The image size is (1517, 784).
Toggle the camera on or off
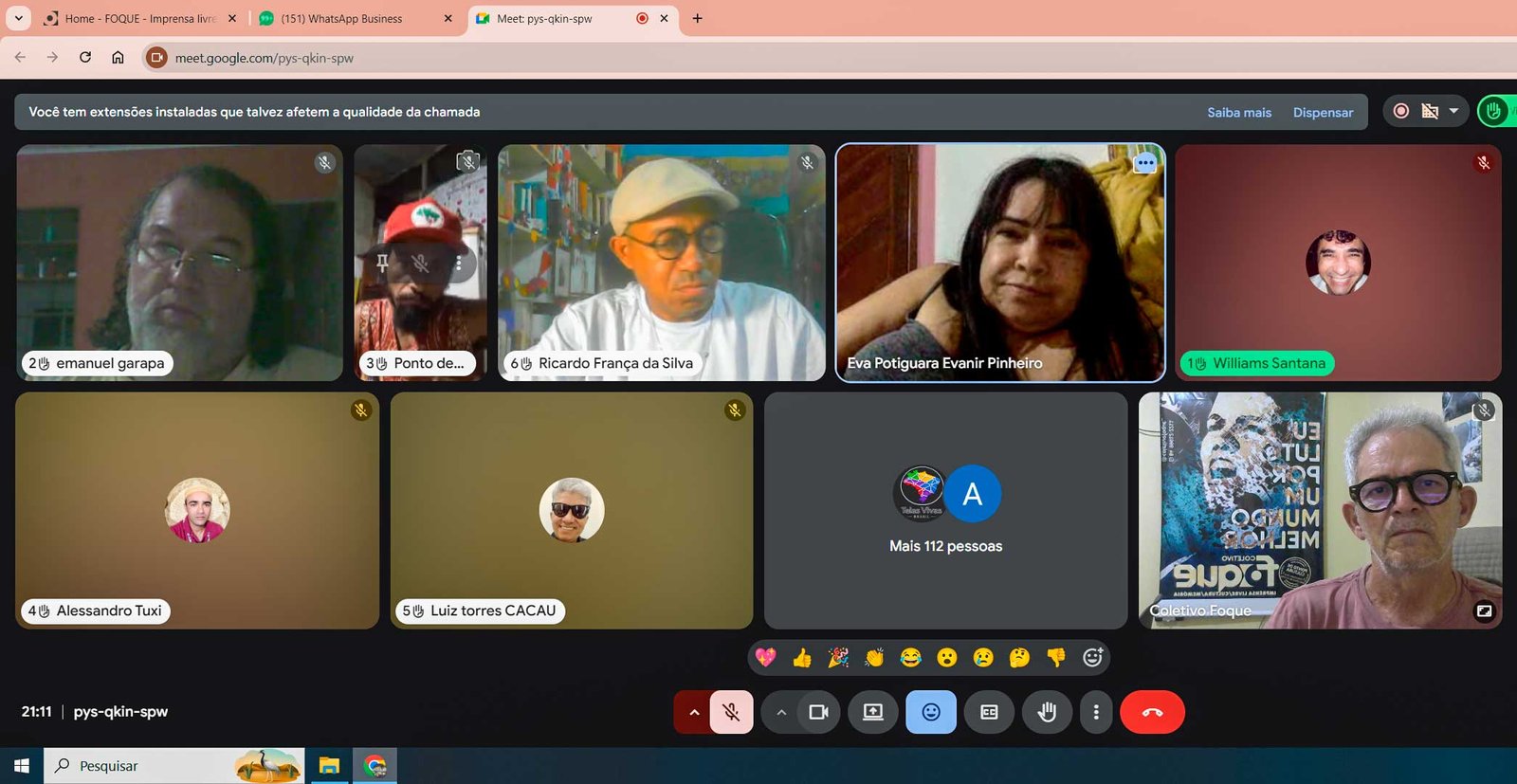(818, 712)
